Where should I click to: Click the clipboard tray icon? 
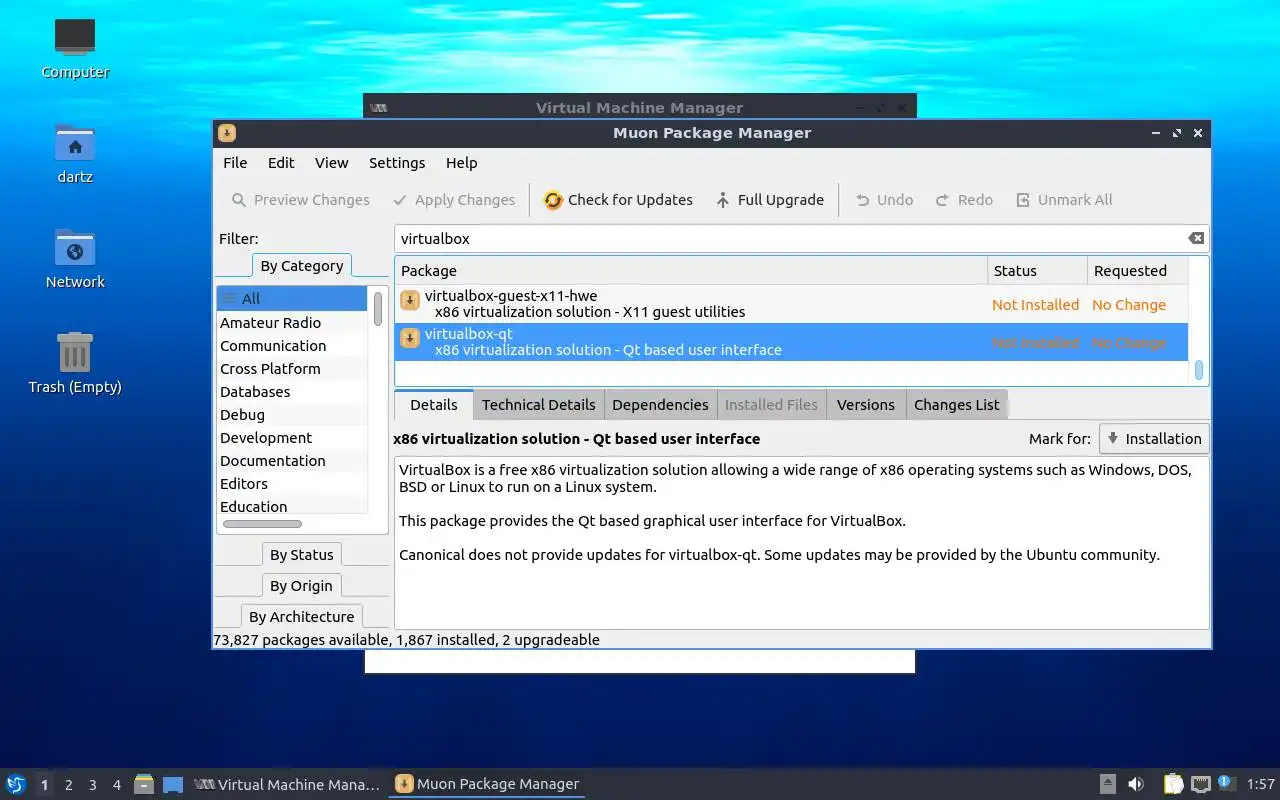[1173, 784]
